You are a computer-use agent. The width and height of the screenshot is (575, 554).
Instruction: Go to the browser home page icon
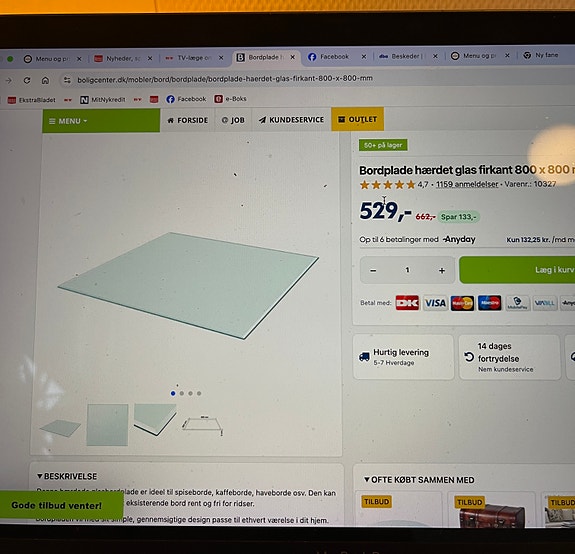point(45,80)
